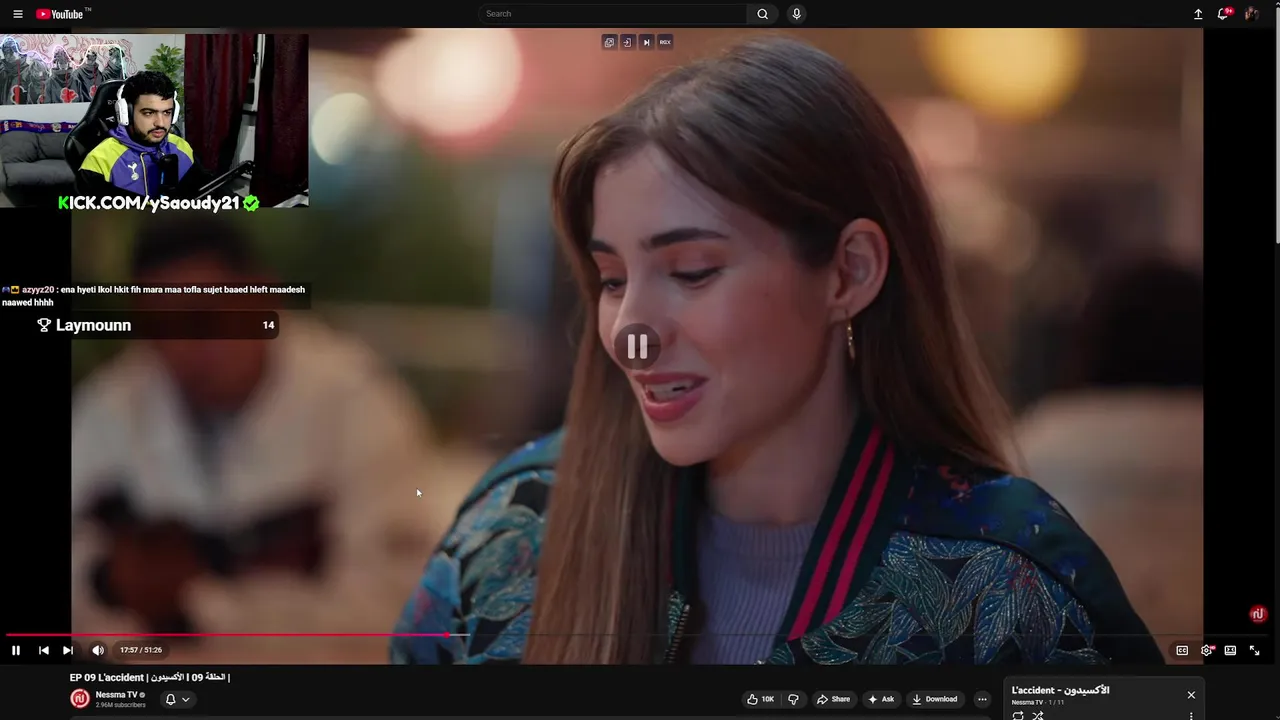Seek on the red progress bar
Screen dimensions: 1280x720
[x=227, y=635]
